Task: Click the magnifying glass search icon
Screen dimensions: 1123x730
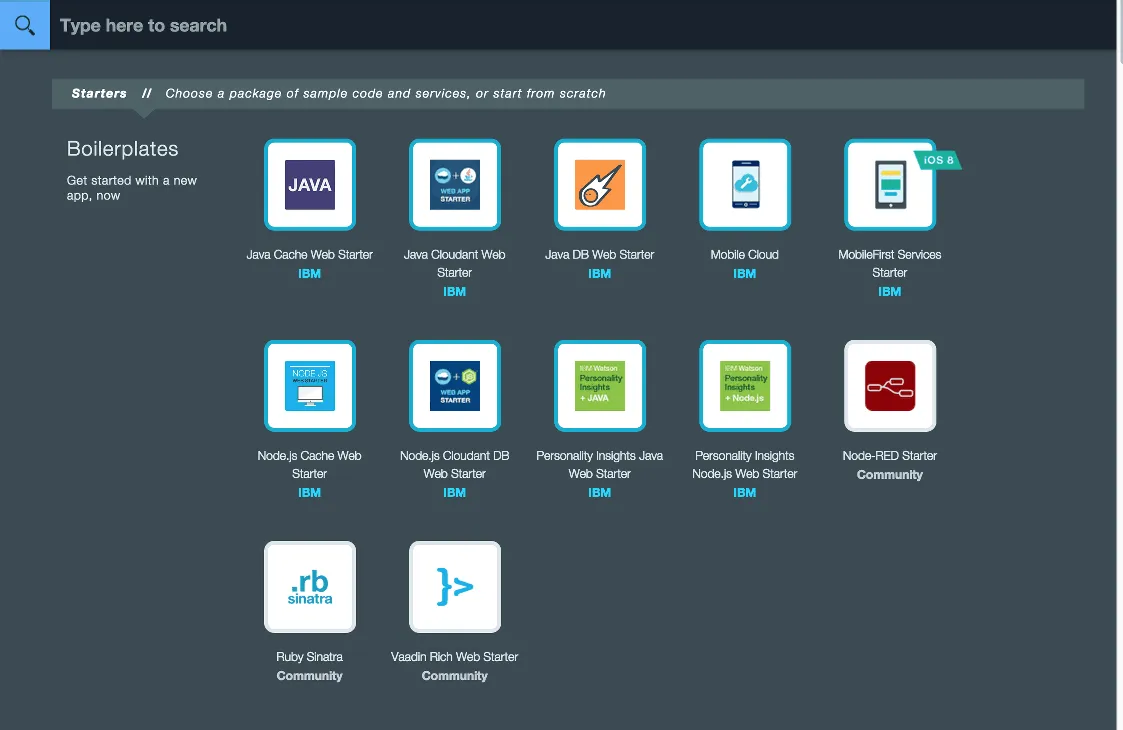Action: [x=24, y=24]
